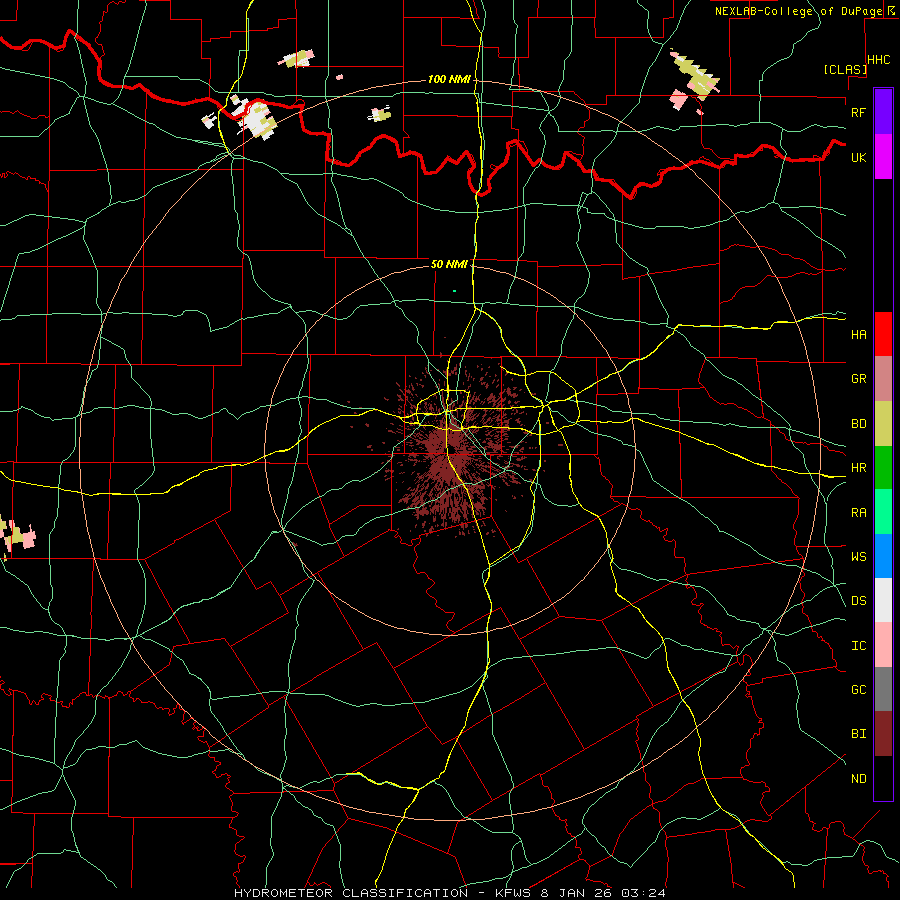Click the 'BI' legend label

[x=859, y=734]
